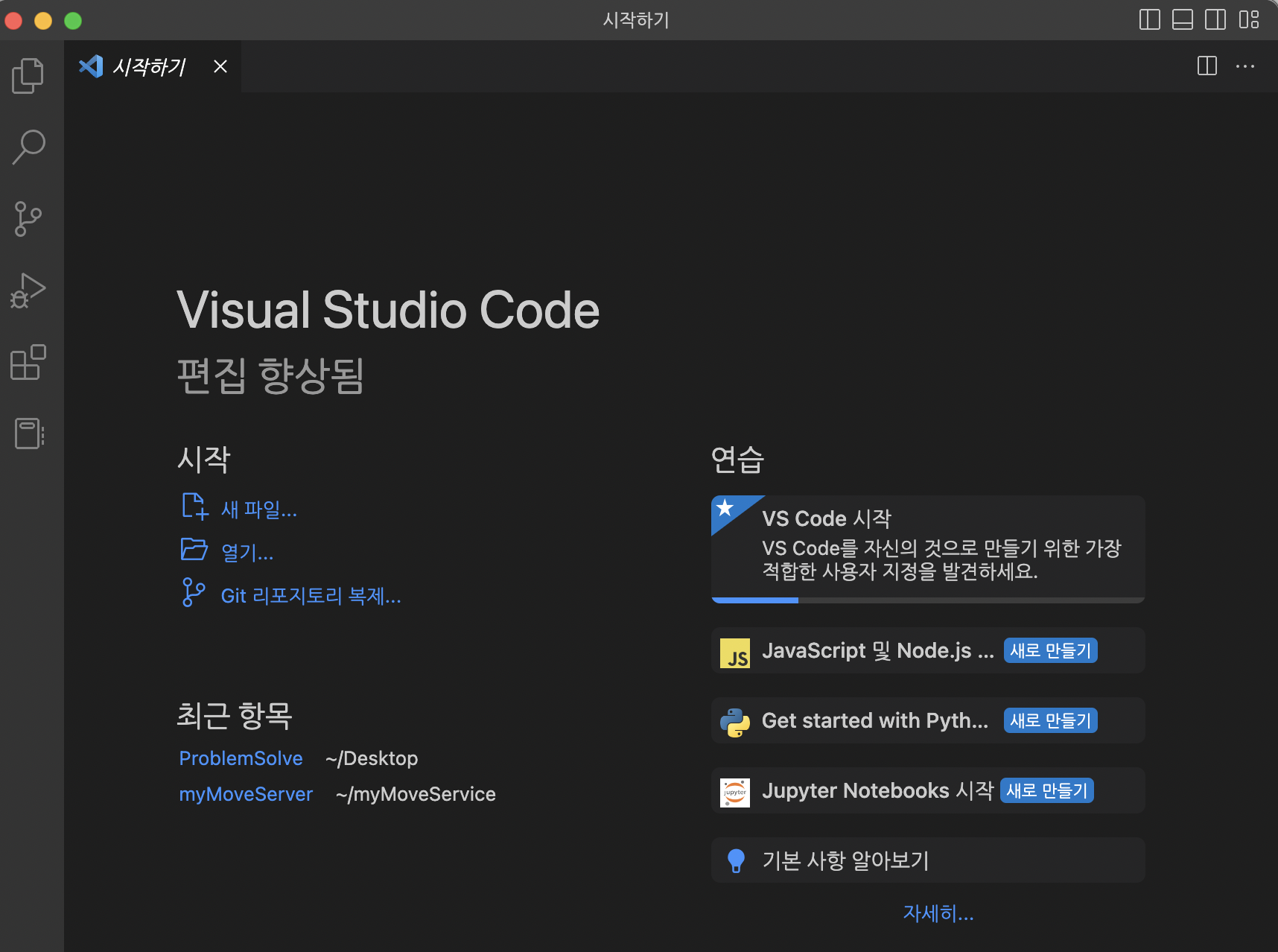The height and width of the screenshot is (952, 1278).
Task: Click the 자세히... link
Action: coord(938,913)
